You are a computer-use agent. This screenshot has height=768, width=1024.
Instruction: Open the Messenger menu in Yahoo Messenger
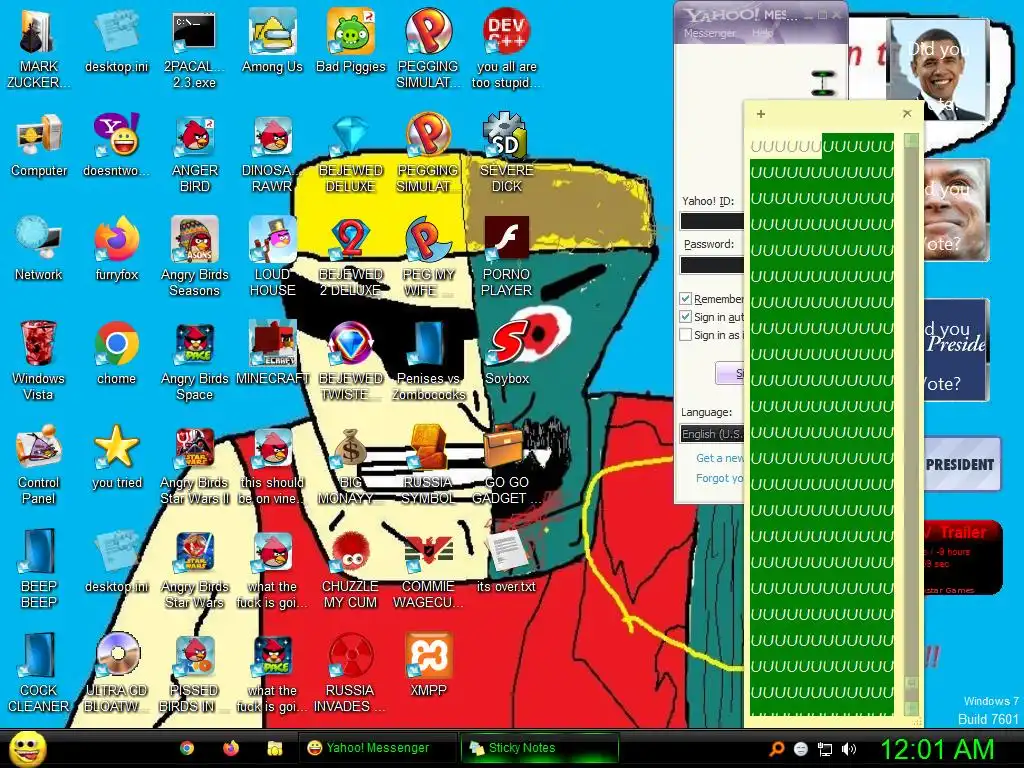tap(709, 33)
